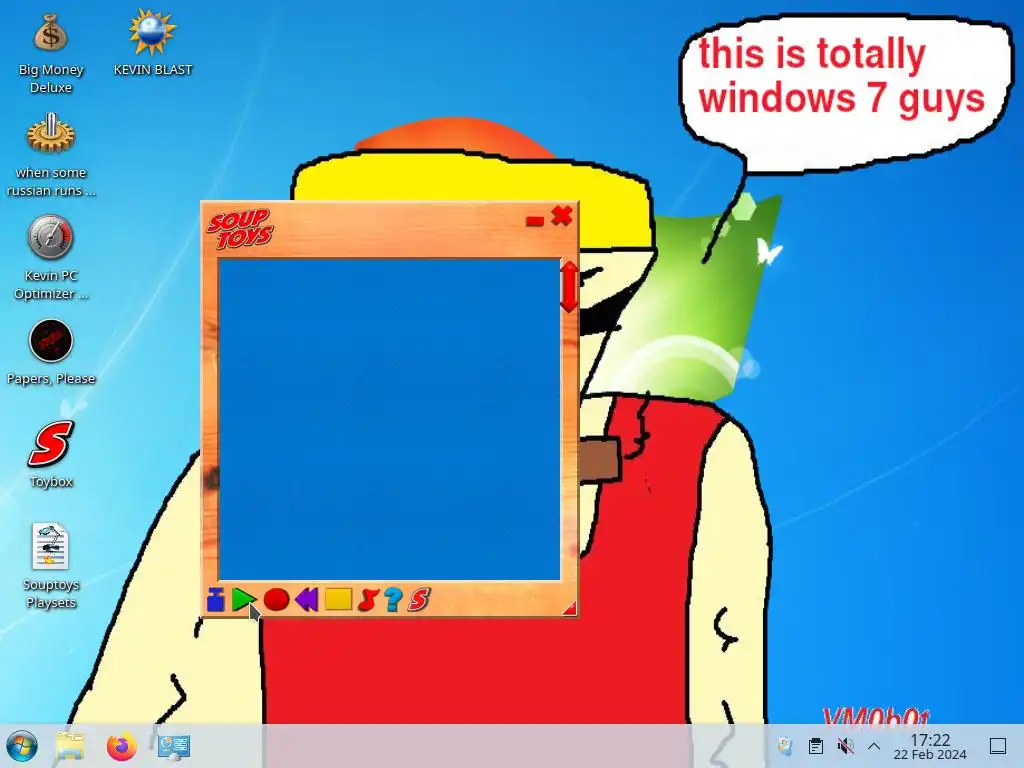Select the Souptoys Playsets file icon
The width and height of the screenshot is (1024, 768).
[51, 566]
